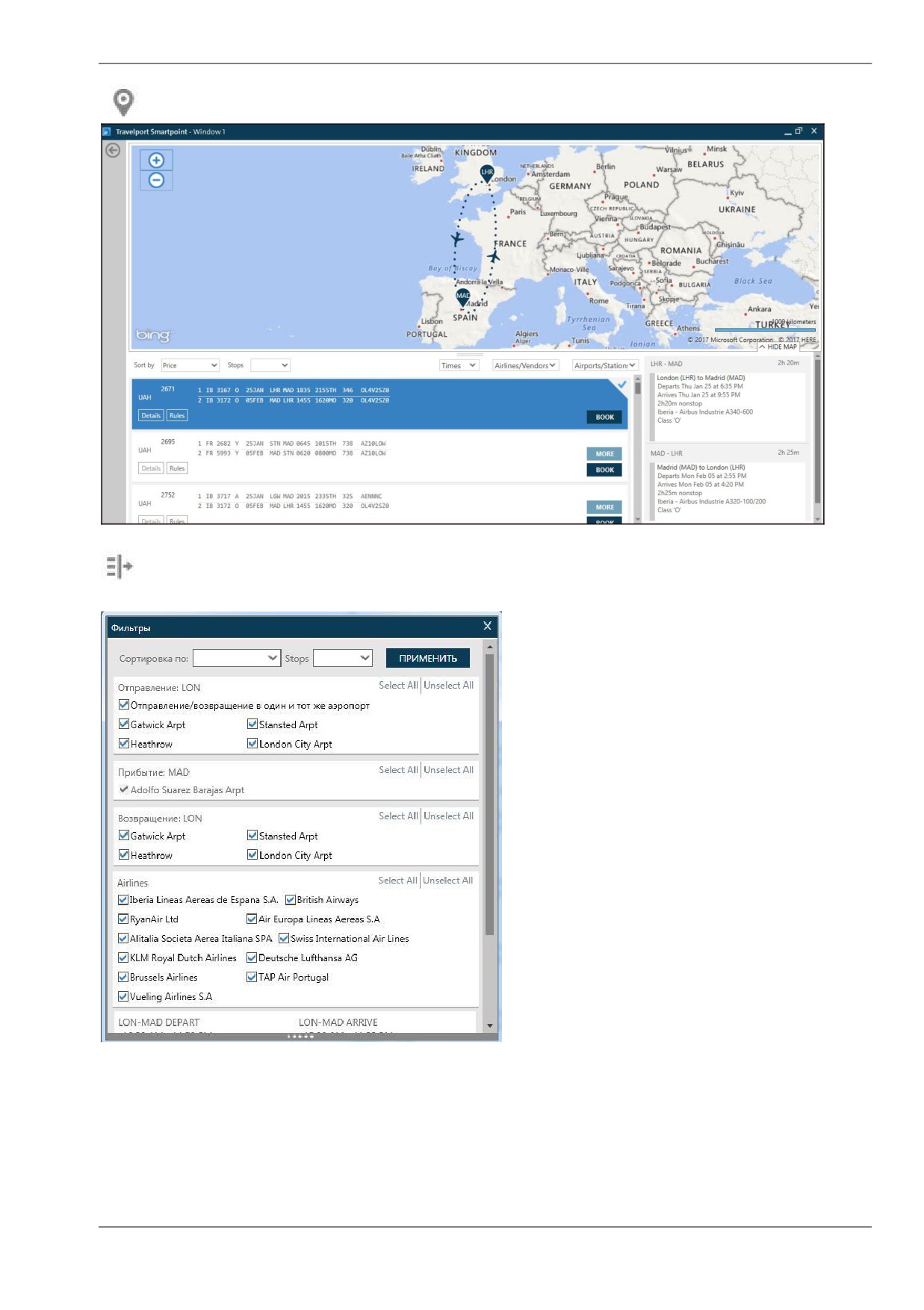Hide the map with HIDE MAP

[x=778, y=347]
